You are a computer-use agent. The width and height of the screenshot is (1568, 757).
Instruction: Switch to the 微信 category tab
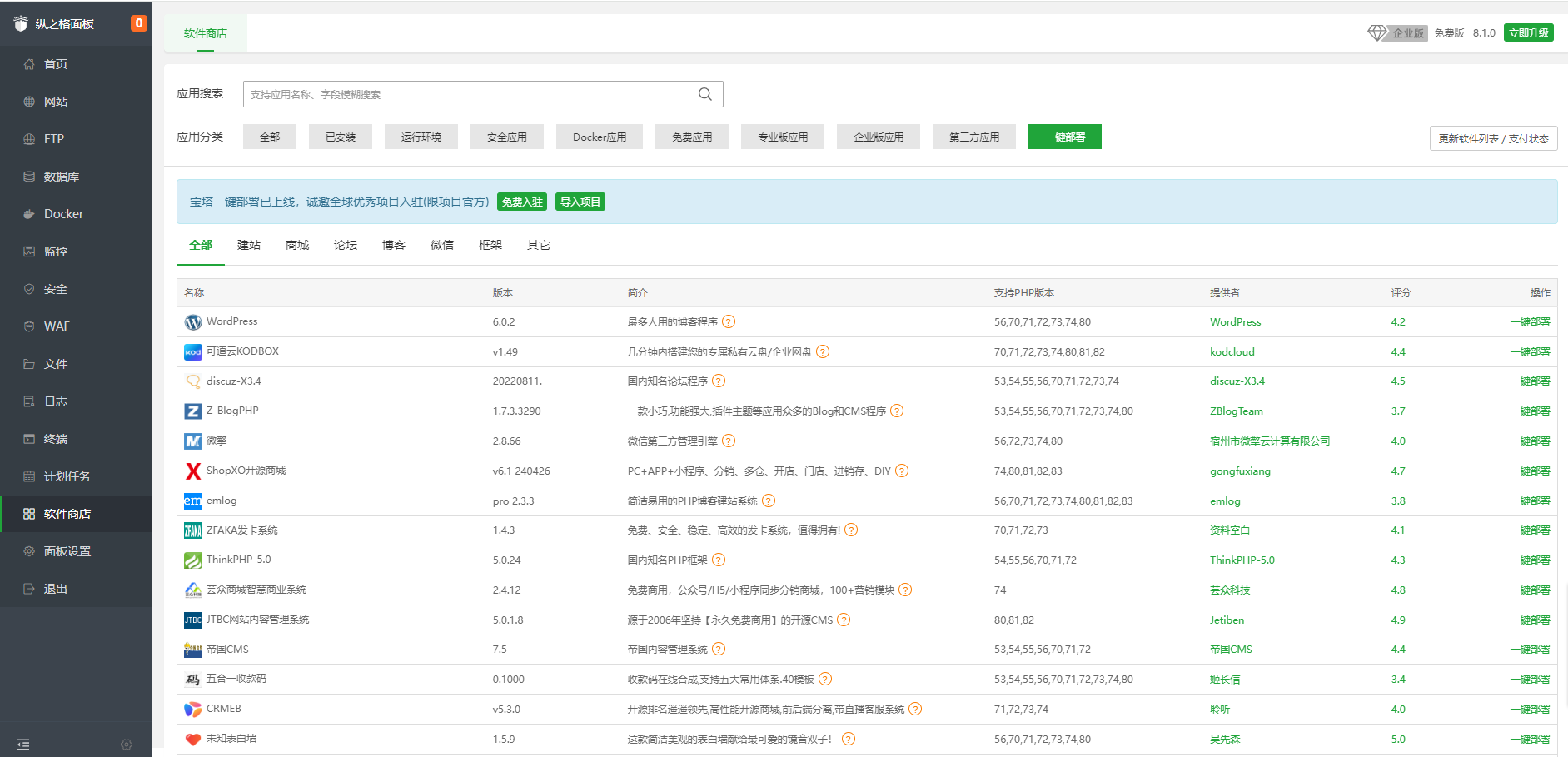coord(442,245)
